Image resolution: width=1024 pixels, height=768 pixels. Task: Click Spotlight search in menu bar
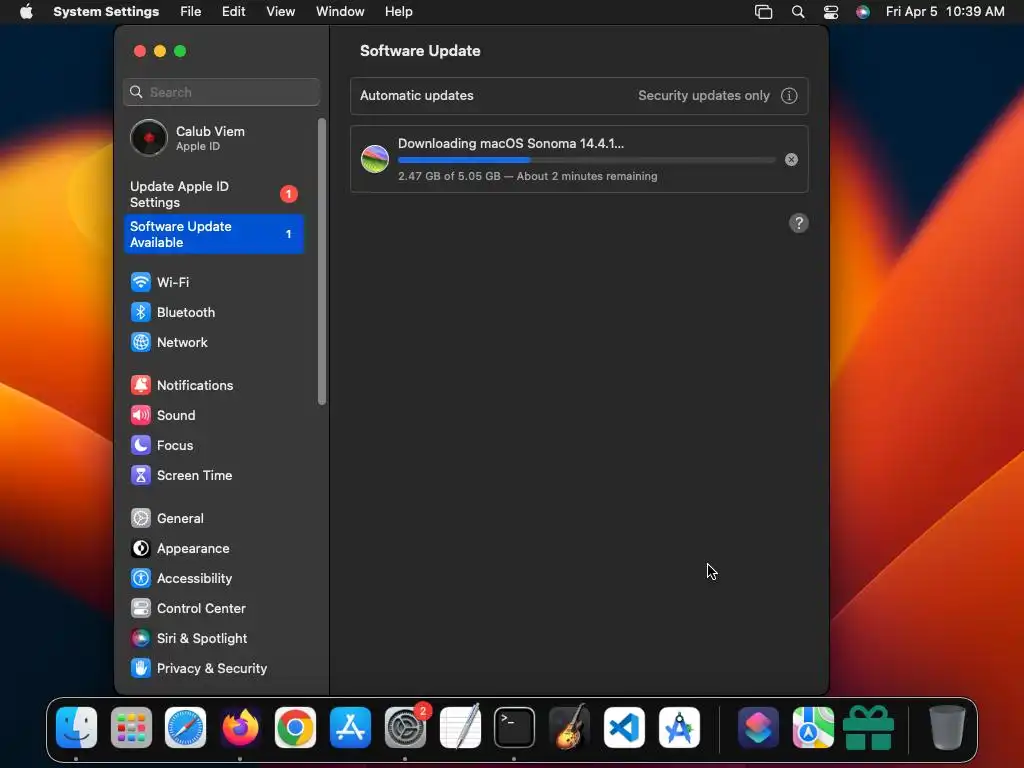point(797,12)
